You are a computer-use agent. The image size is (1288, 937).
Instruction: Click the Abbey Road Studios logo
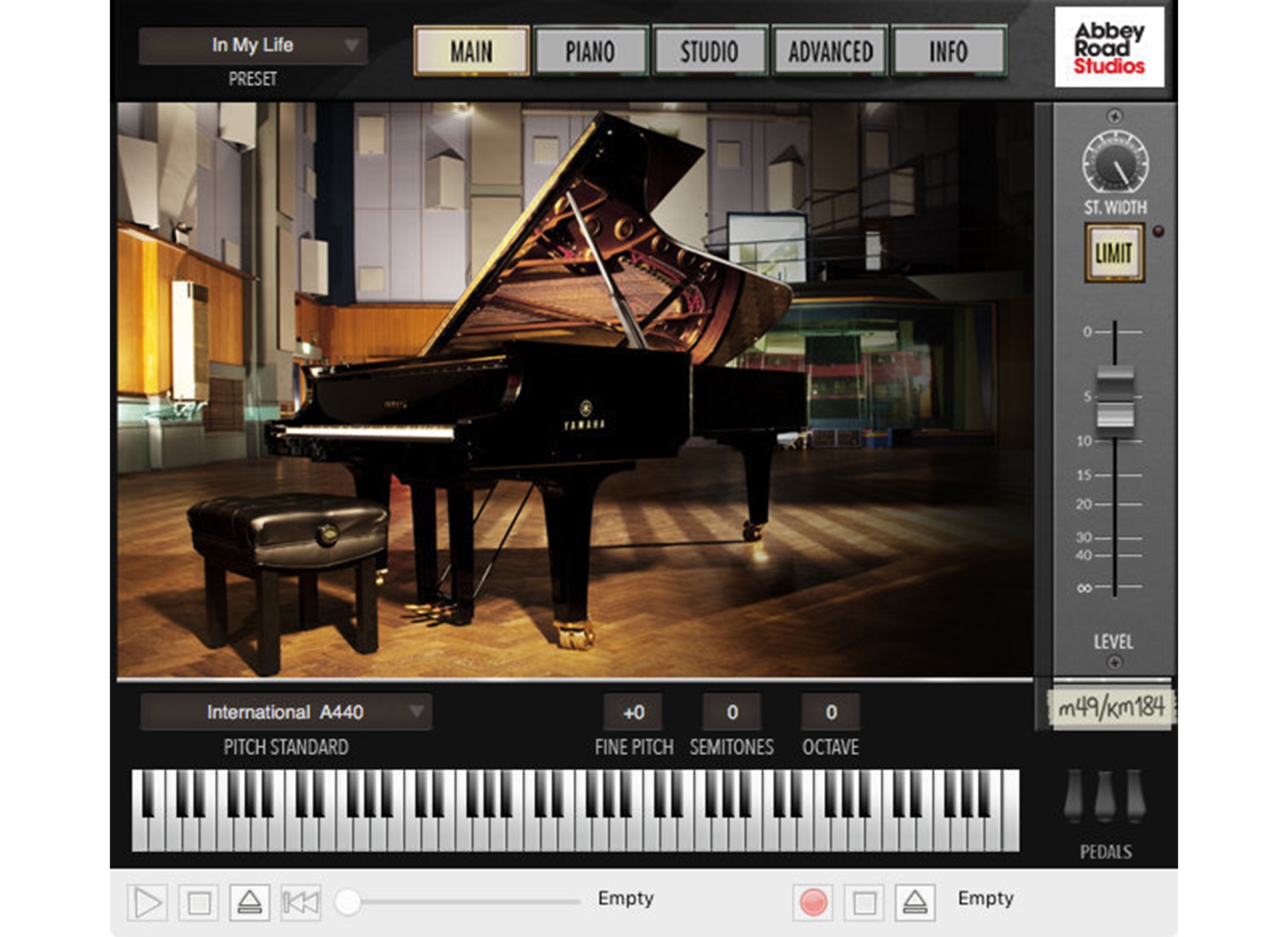[1109, 48]
